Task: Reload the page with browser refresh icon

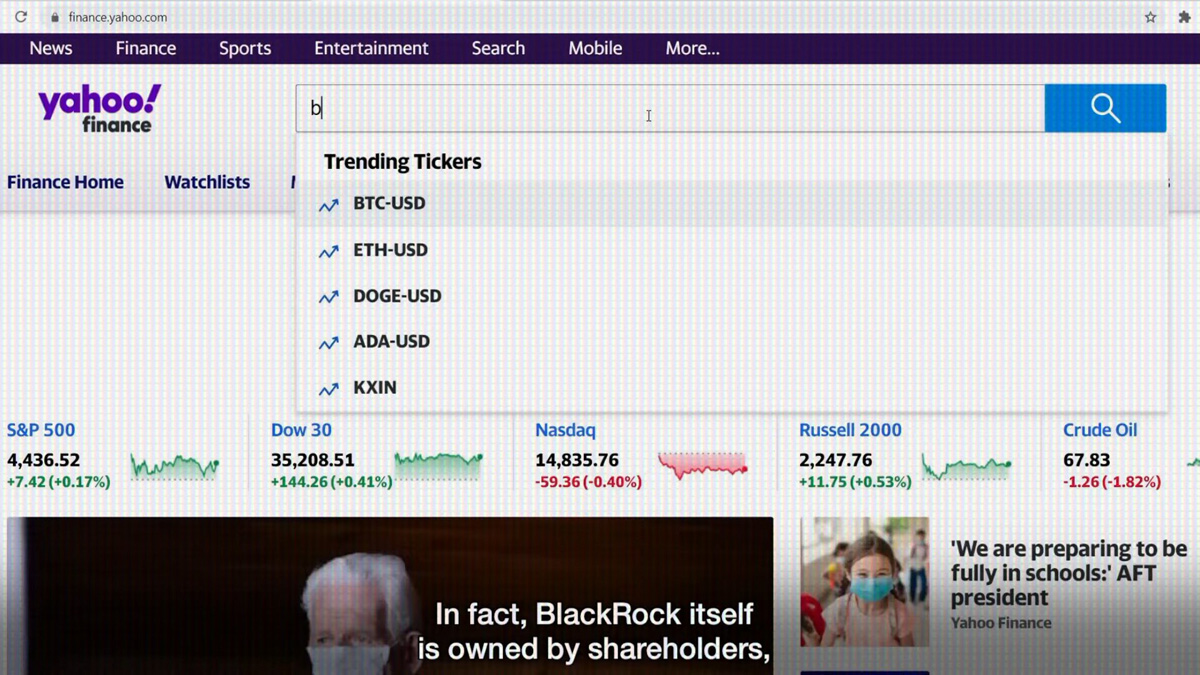Action: [20, 17]
